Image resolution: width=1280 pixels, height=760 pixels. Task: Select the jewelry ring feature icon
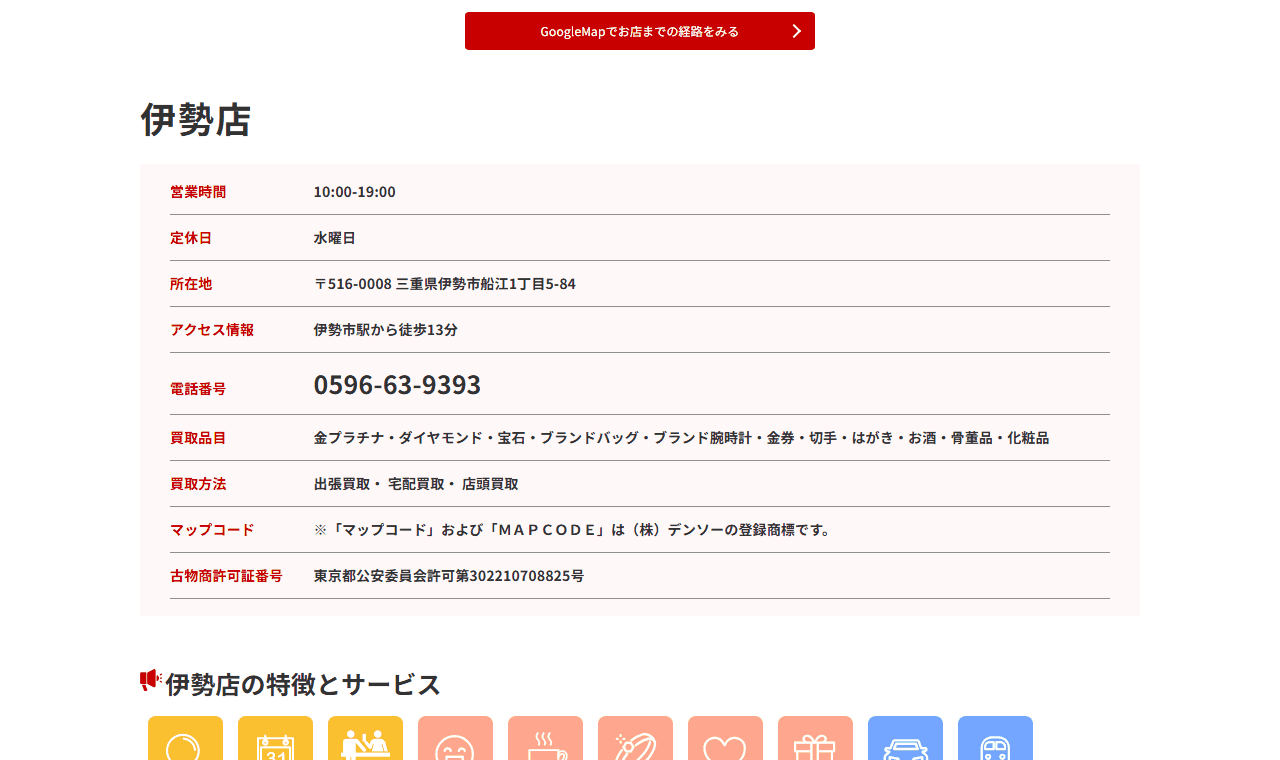[x=635, y=738]
